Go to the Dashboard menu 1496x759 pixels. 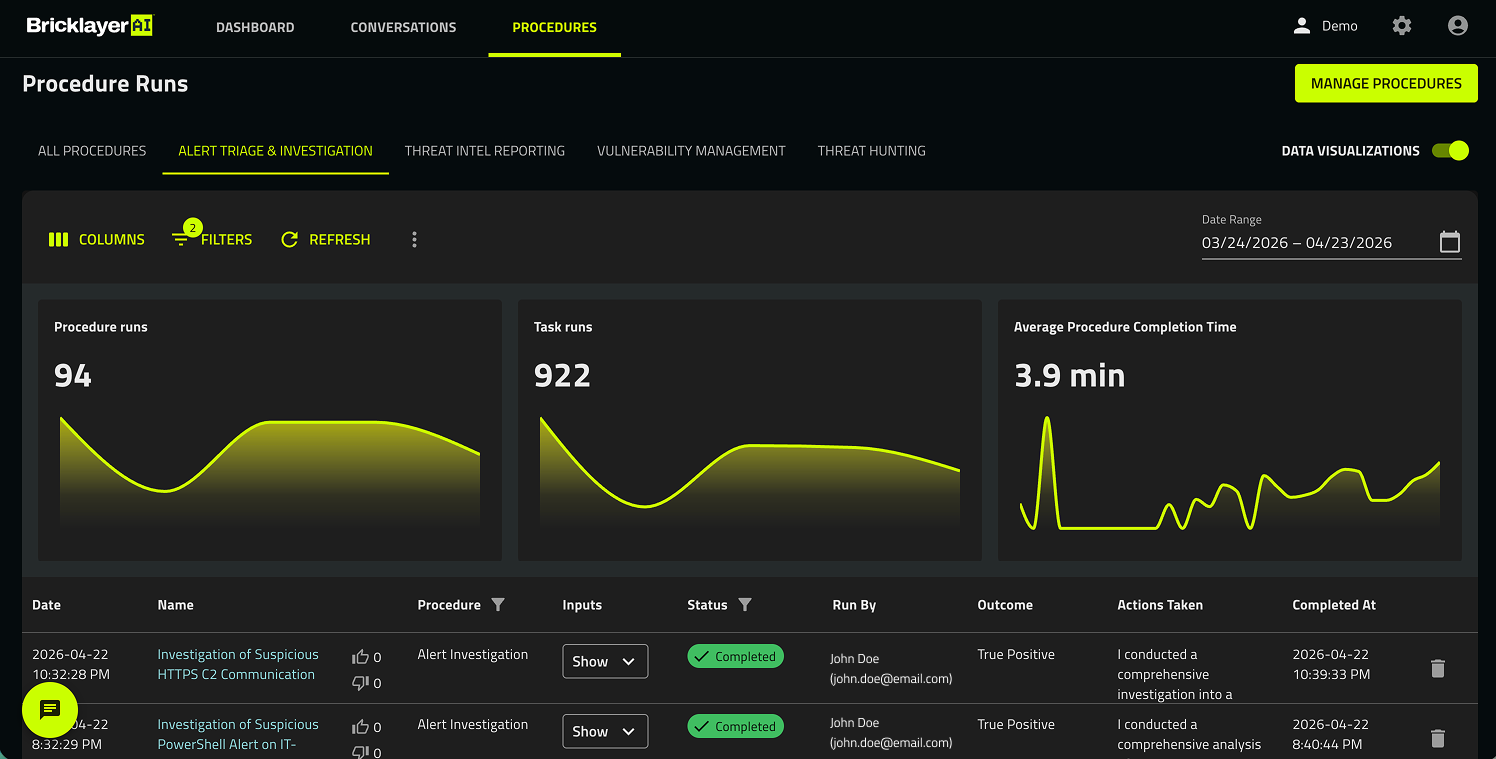pos(255,27)
